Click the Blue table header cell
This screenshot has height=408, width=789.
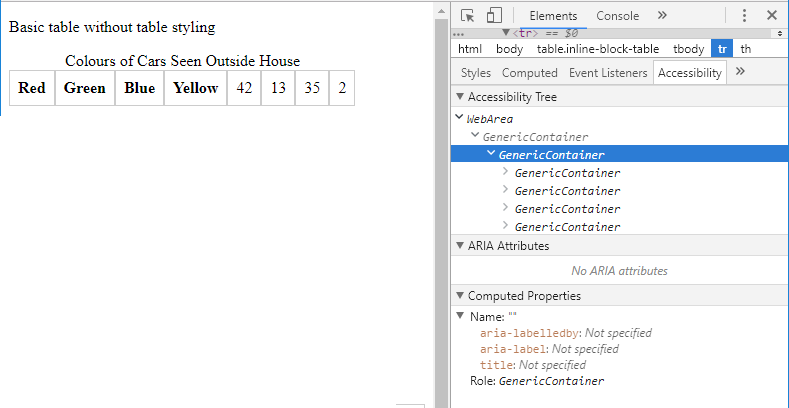139,88
